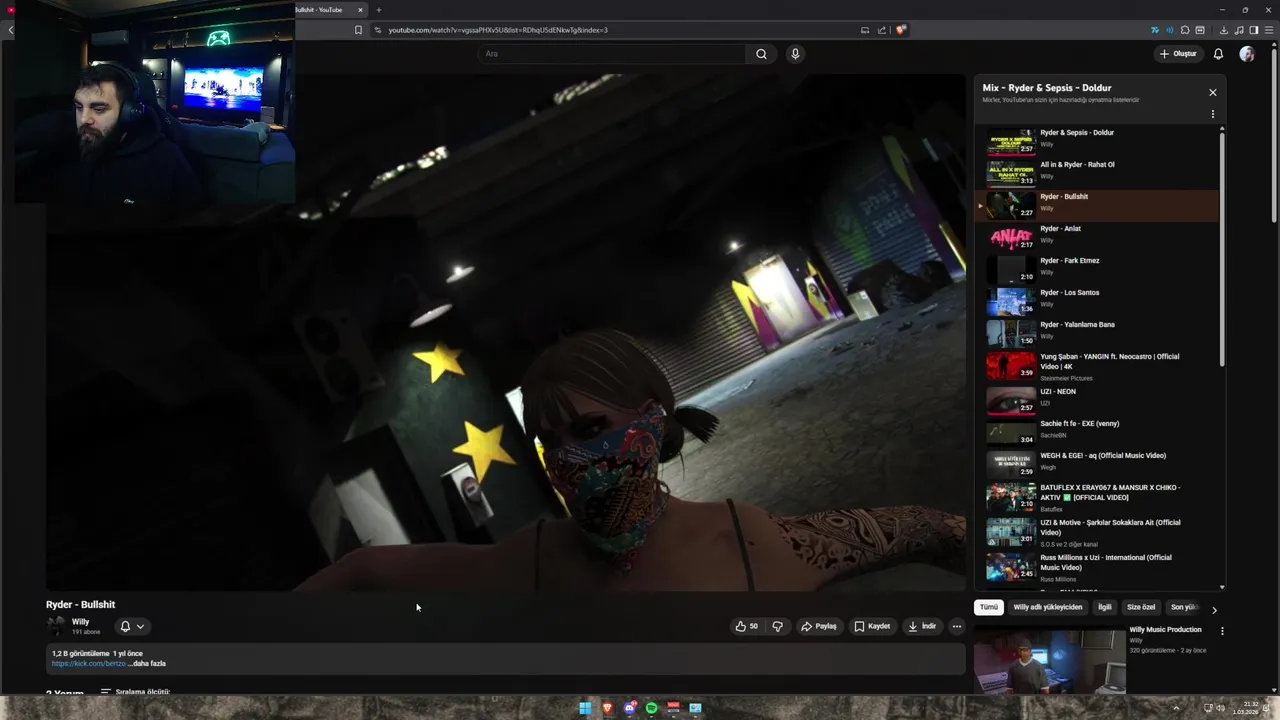Open options for Willy Music Production video
The image size is (1280, 720).
click(1221, 631)
